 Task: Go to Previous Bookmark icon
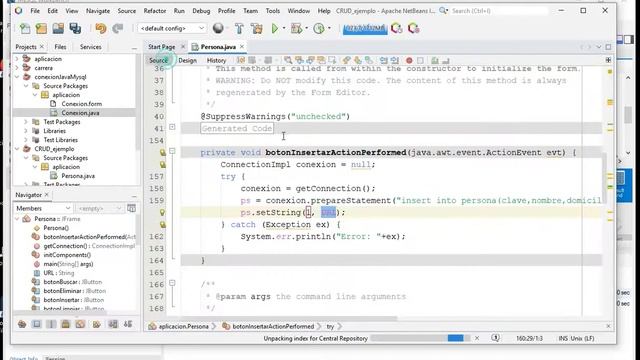tap(347, 60)
